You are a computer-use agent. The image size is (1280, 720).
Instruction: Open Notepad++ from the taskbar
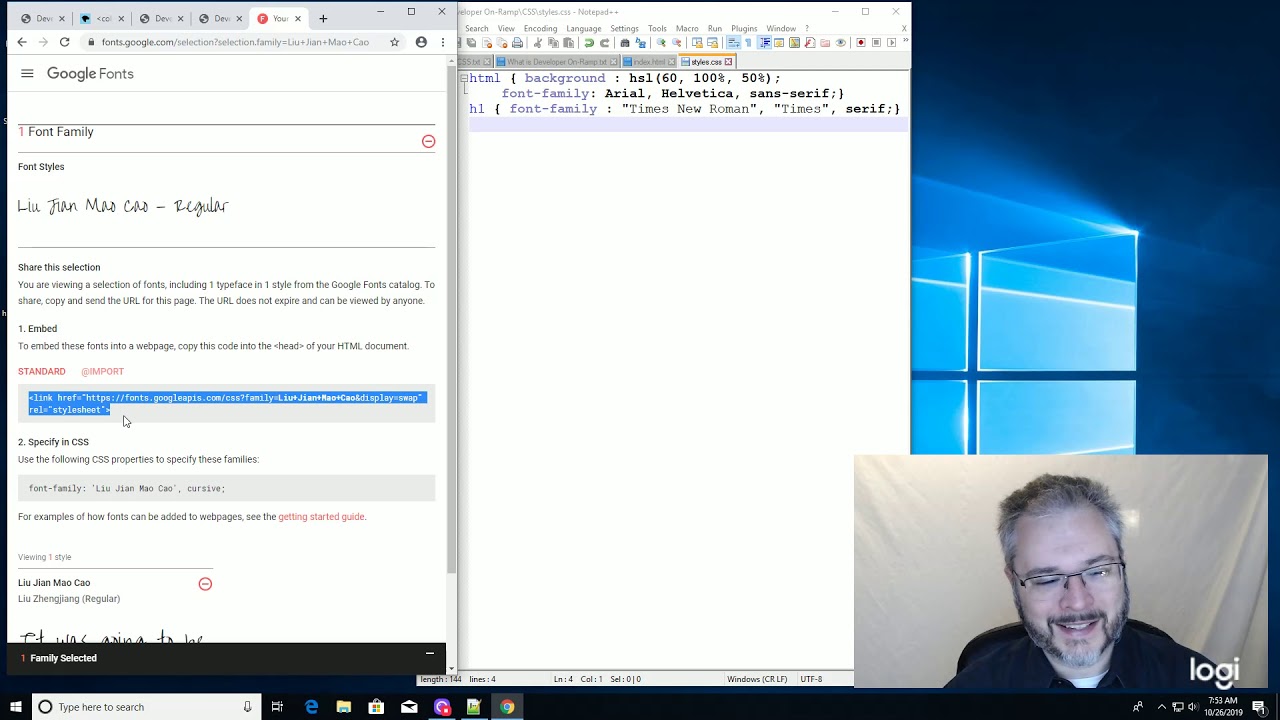pos(474,707)
